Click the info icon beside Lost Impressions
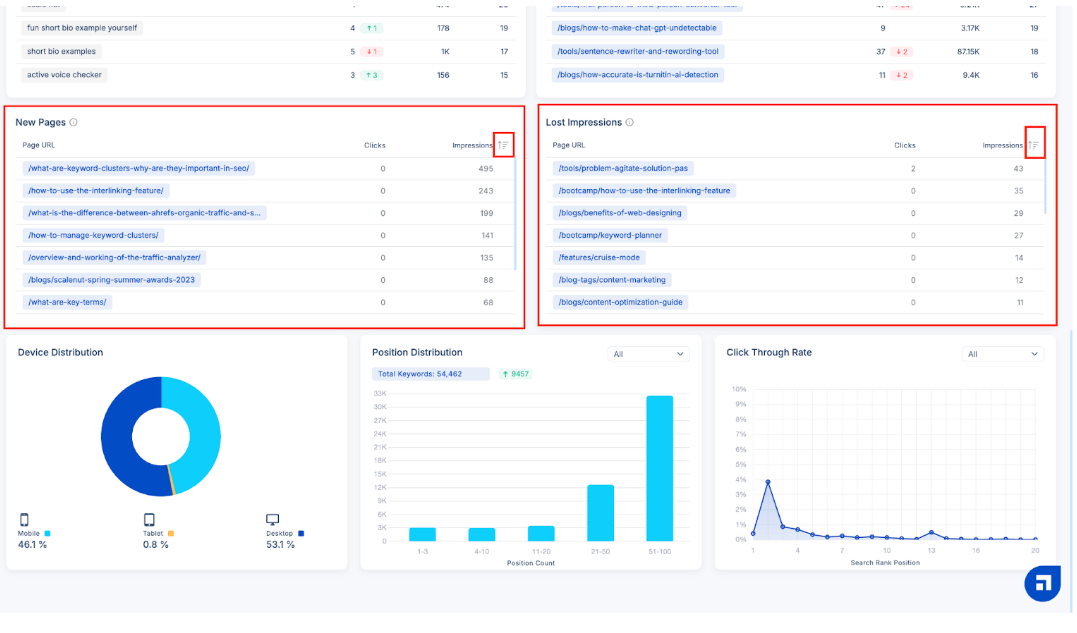 click(x=629, y=123)
